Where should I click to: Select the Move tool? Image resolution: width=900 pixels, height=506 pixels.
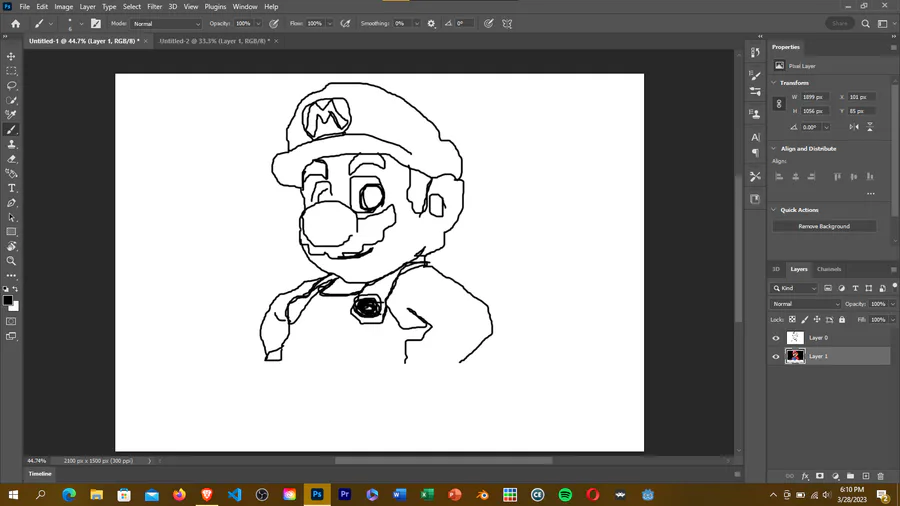coord(11,56)
